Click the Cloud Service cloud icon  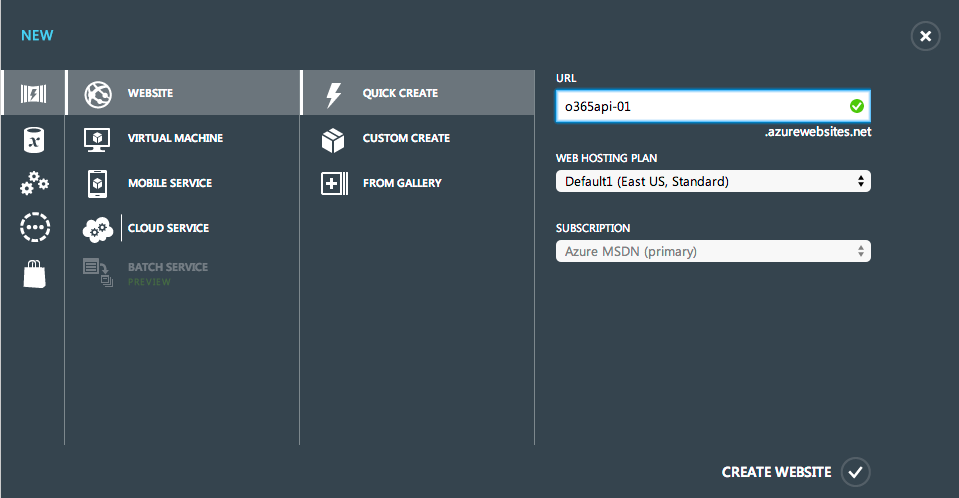pos(98,229)
